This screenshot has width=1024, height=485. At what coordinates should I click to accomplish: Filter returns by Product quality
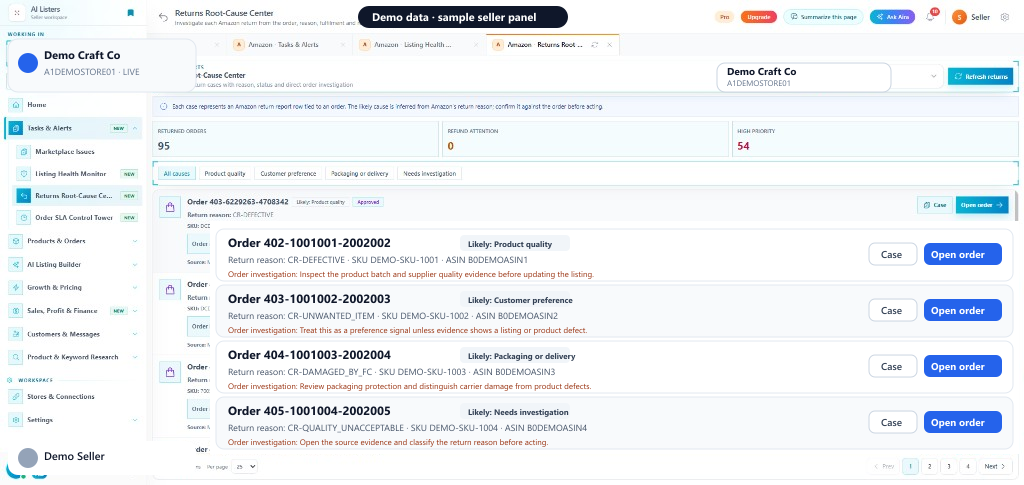pos(225,174)
